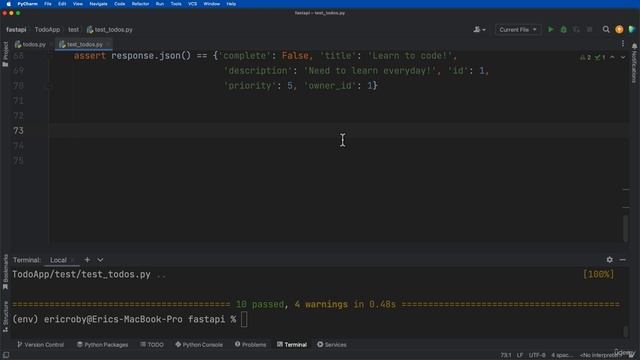Click the 10 passed terminal text
The image size is (640, 360).
(259, 304)
